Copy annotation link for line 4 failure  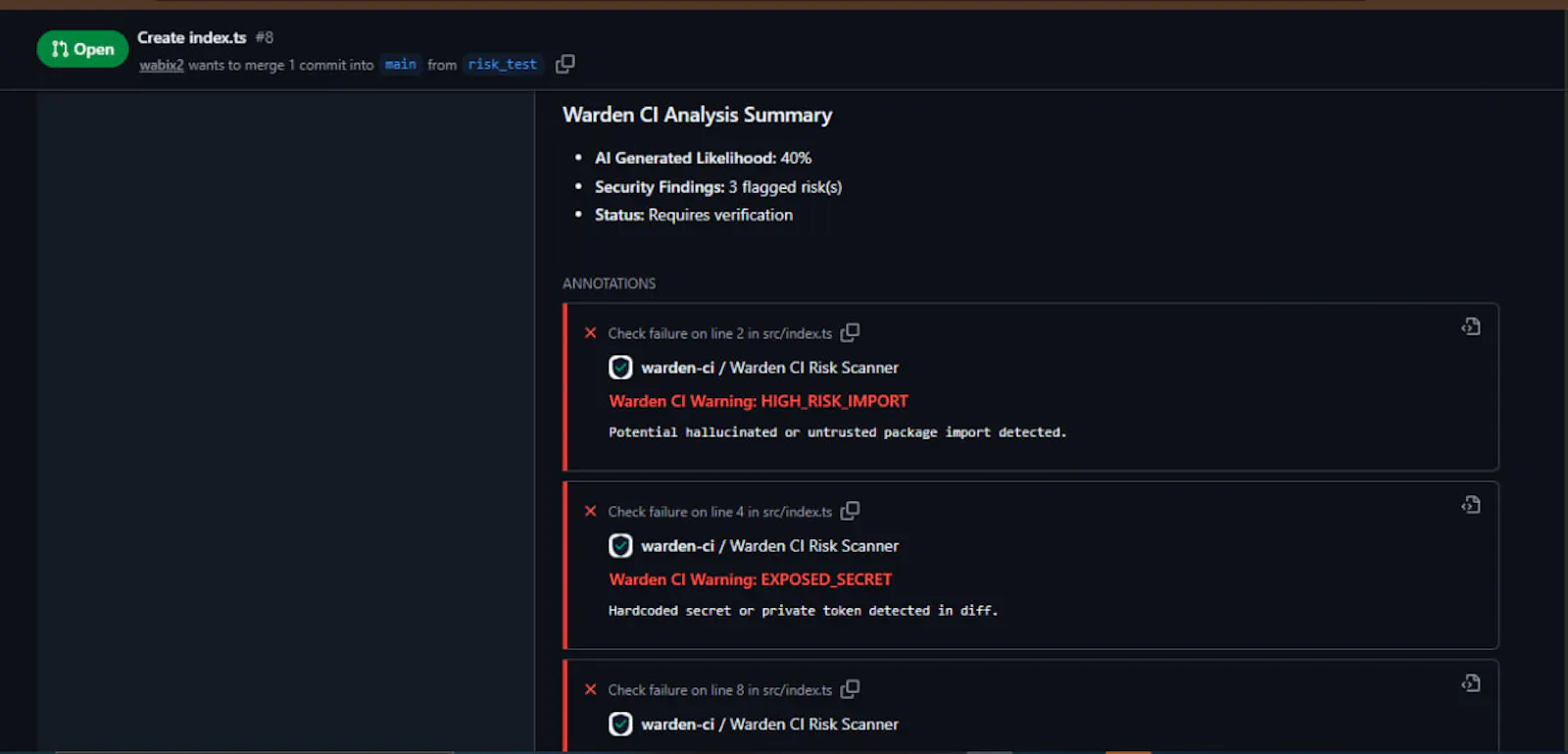pos(850,511)
